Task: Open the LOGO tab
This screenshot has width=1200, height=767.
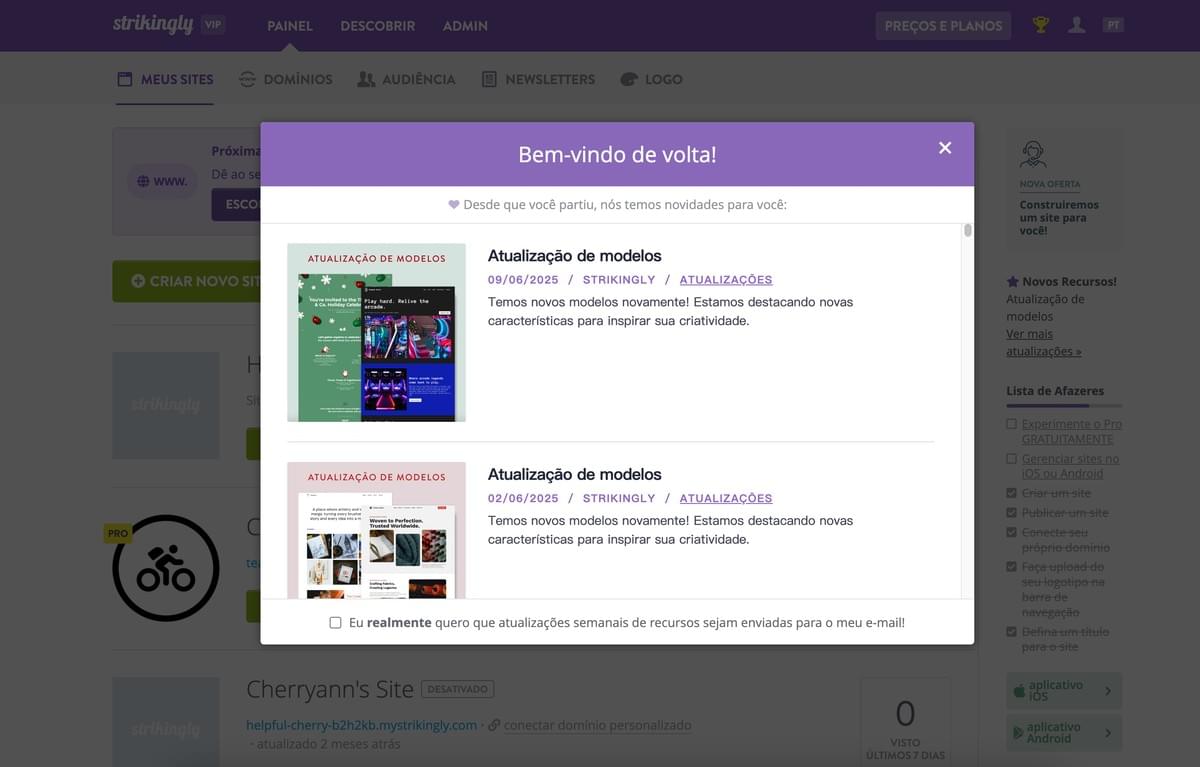Action: point(651,79)
